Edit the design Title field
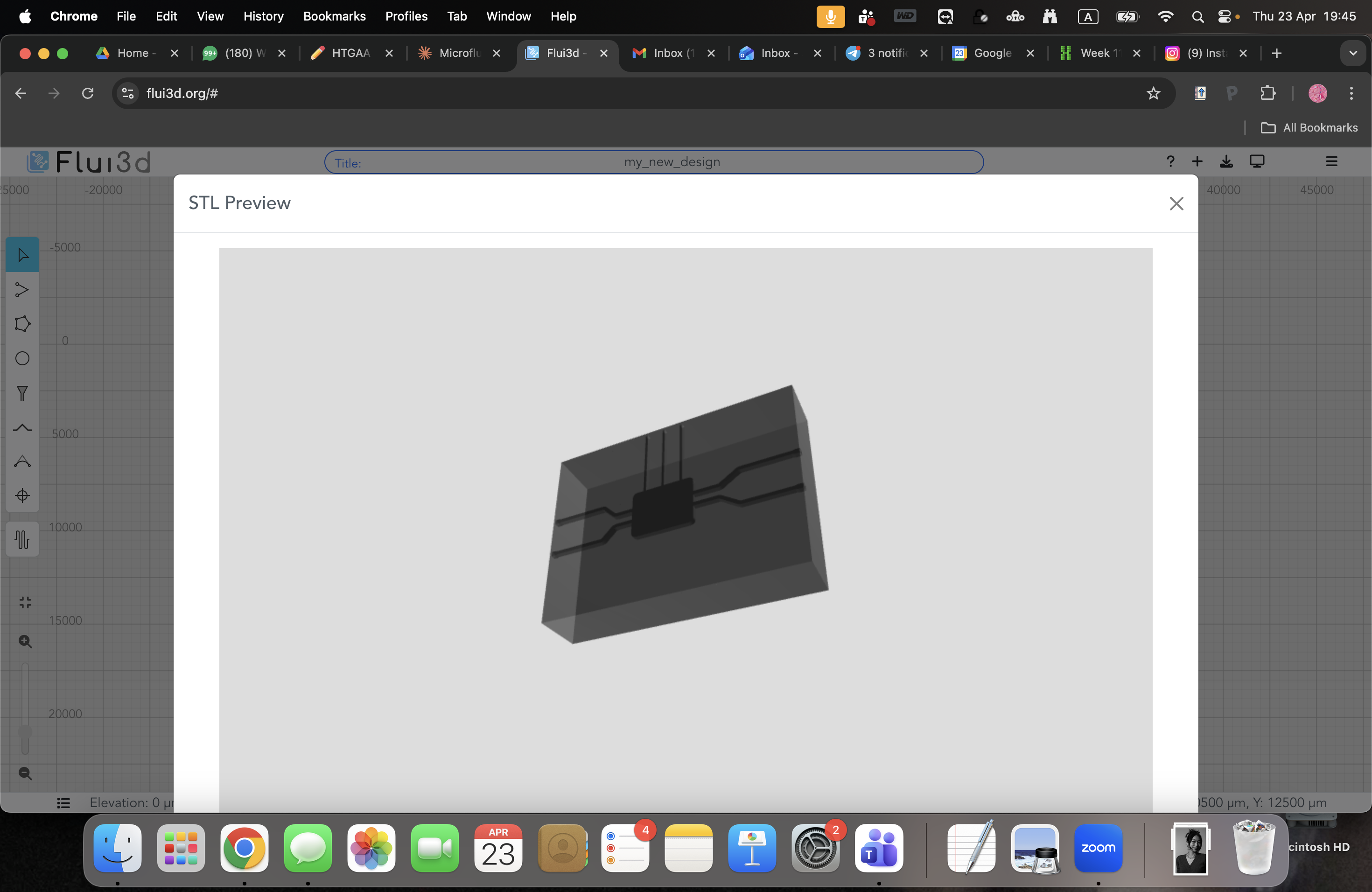 [x=654, y=162]
